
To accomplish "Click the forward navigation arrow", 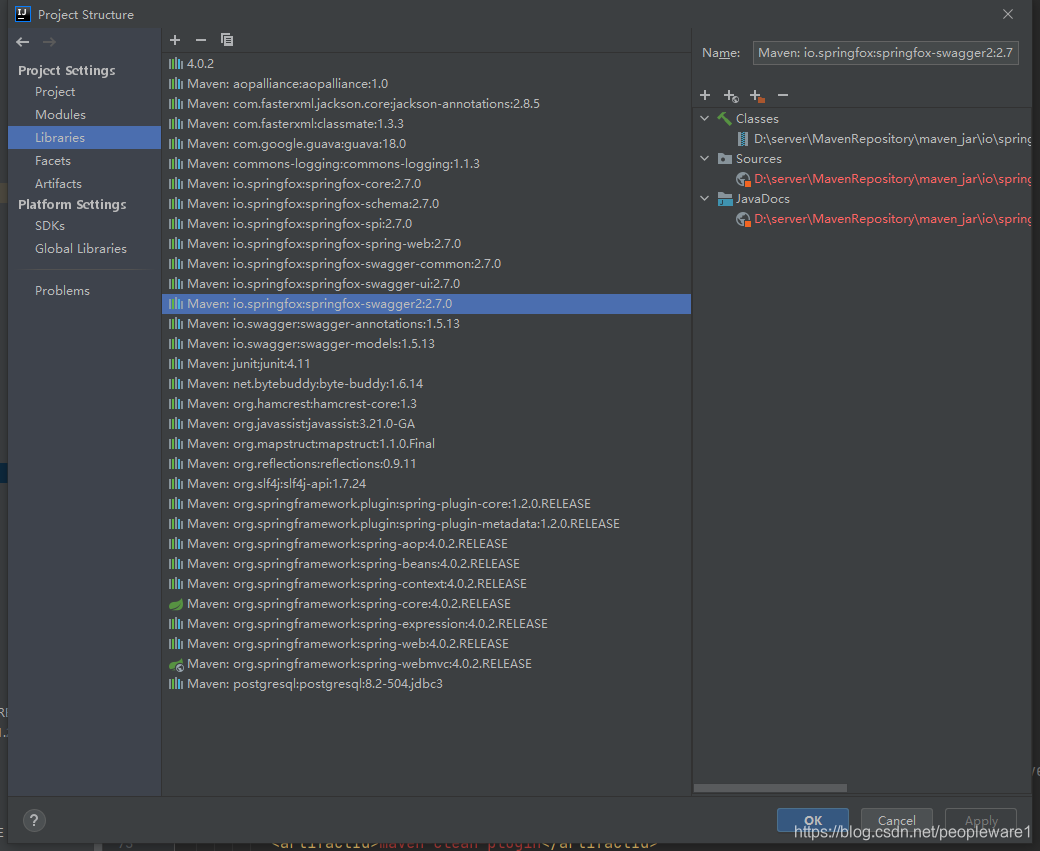I will (x=49, y=42).
